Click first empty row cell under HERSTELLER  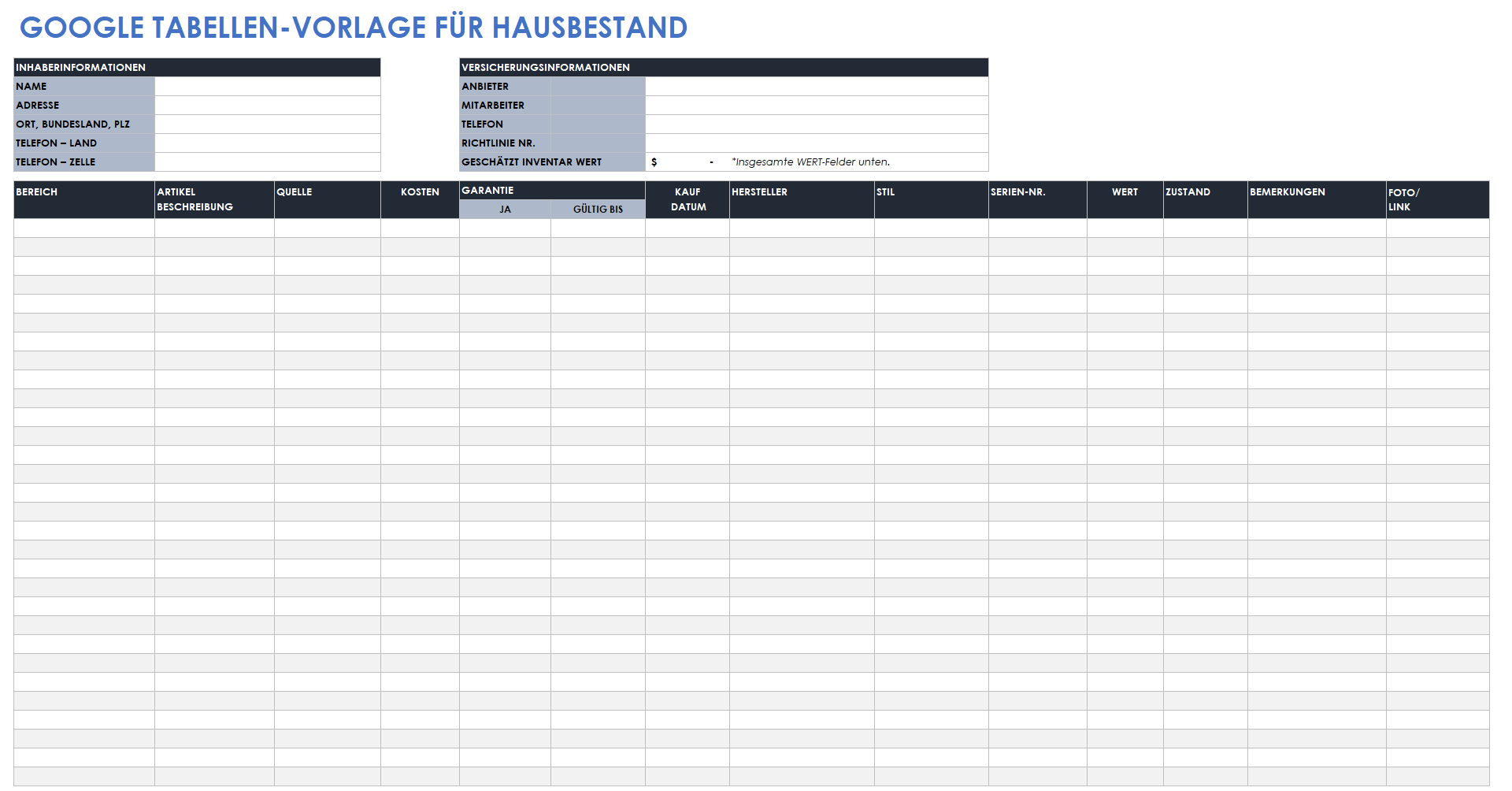click(x=802, y=228)
